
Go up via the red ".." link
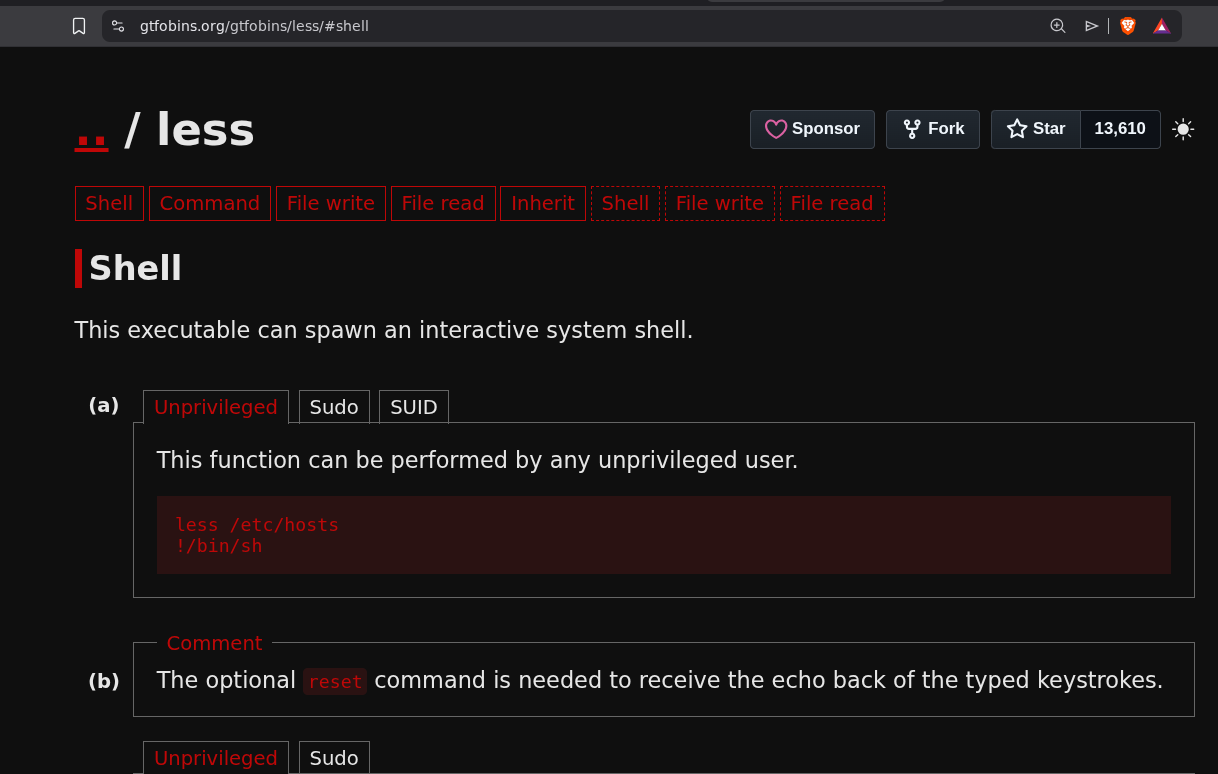click(x=92, y=131)
